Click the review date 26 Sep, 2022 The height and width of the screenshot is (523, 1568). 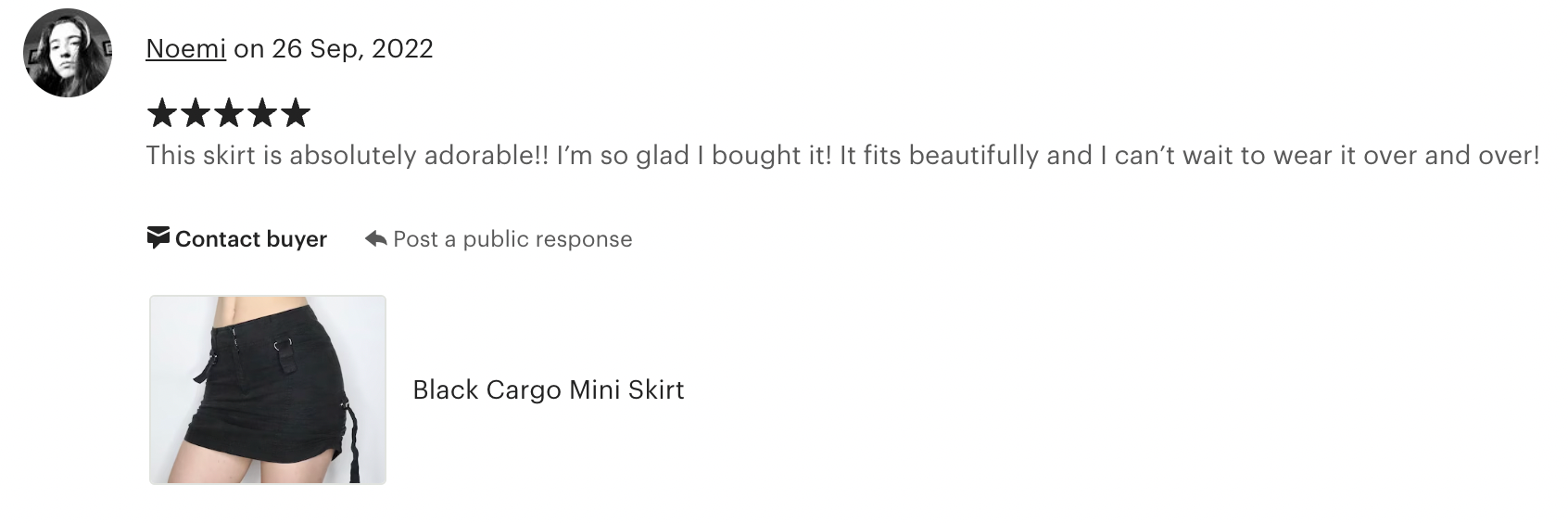[352, 48]
